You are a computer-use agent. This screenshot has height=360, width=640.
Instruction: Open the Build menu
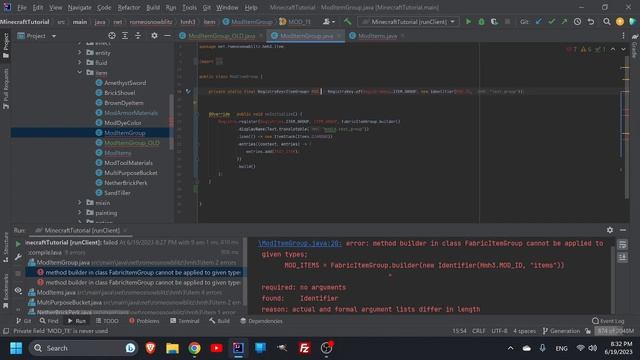(153, 7)
